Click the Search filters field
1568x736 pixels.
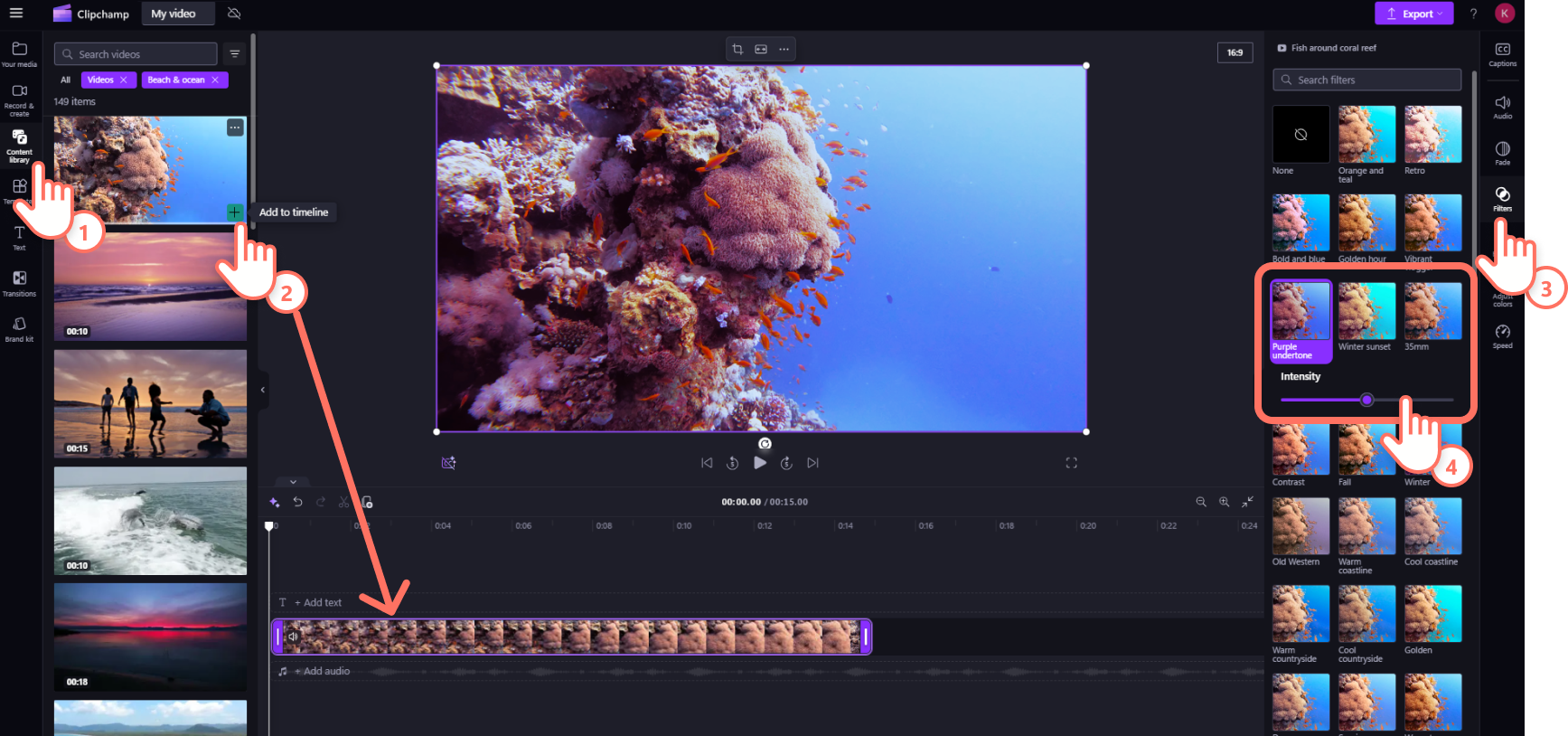(1366, 80)
